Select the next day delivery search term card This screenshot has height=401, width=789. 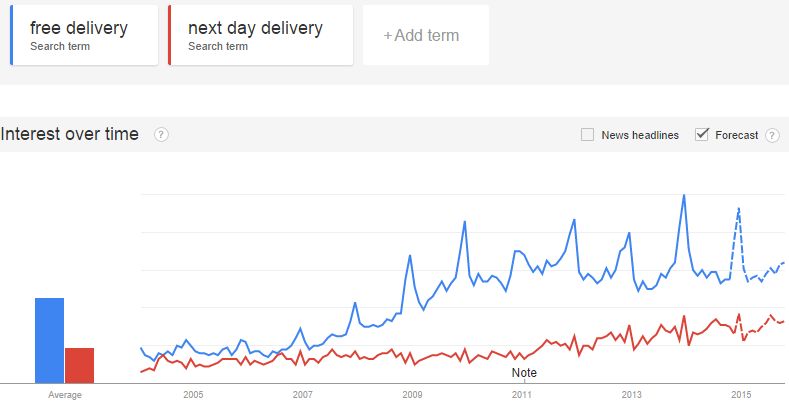pos(261,35)
